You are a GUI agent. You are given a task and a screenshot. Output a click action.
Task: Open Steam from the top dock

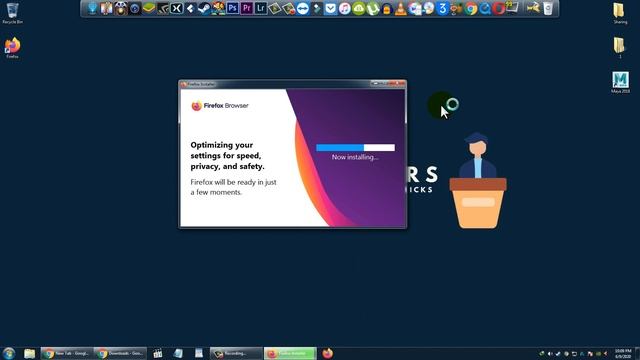tap(204, 8)
